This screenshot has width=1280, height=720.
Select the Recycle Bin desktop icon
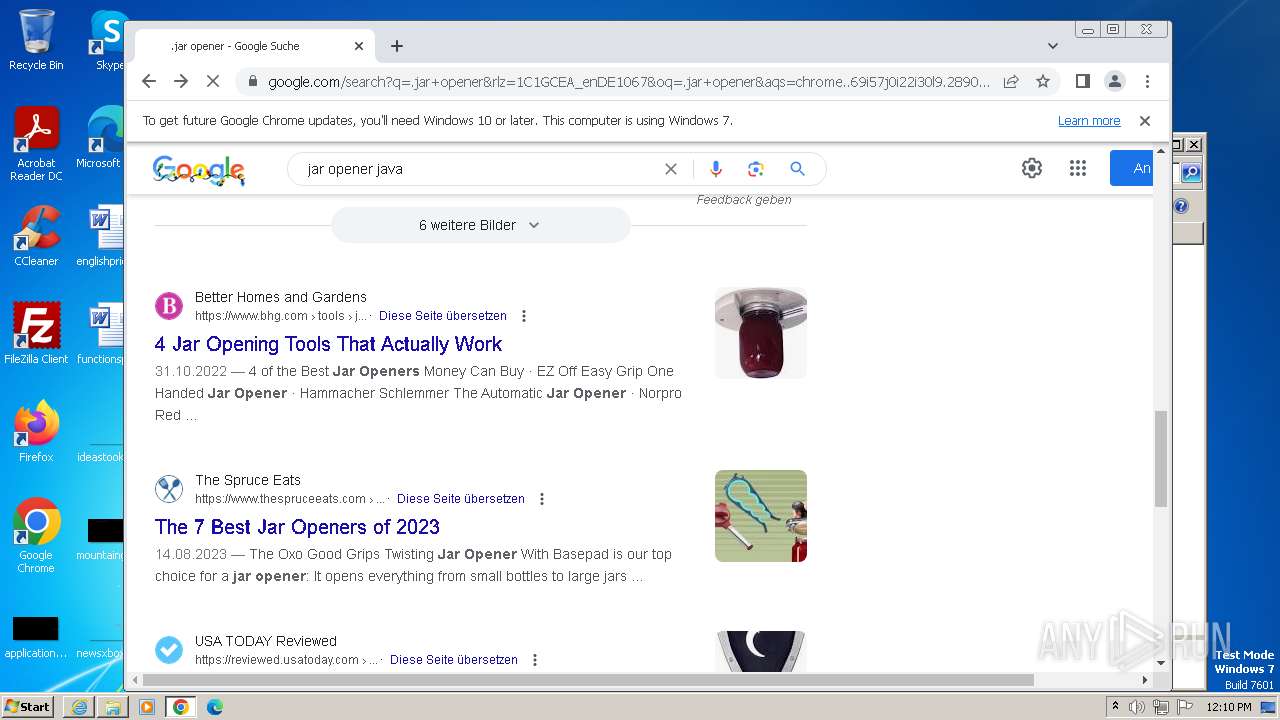coord(36,40)
